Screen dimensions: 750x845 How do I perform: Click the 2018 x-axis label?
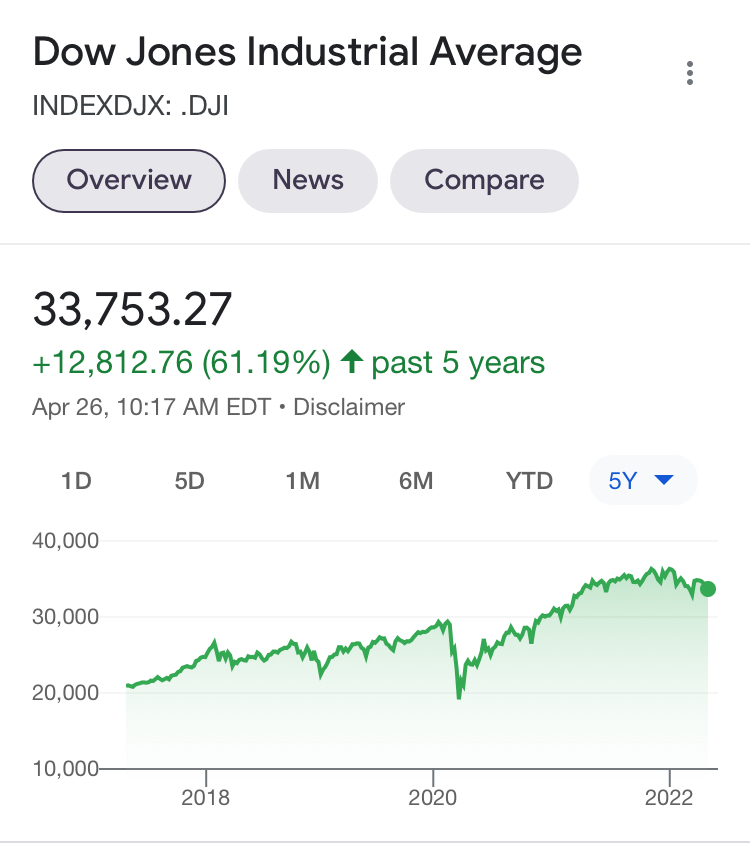click(205, 797)
